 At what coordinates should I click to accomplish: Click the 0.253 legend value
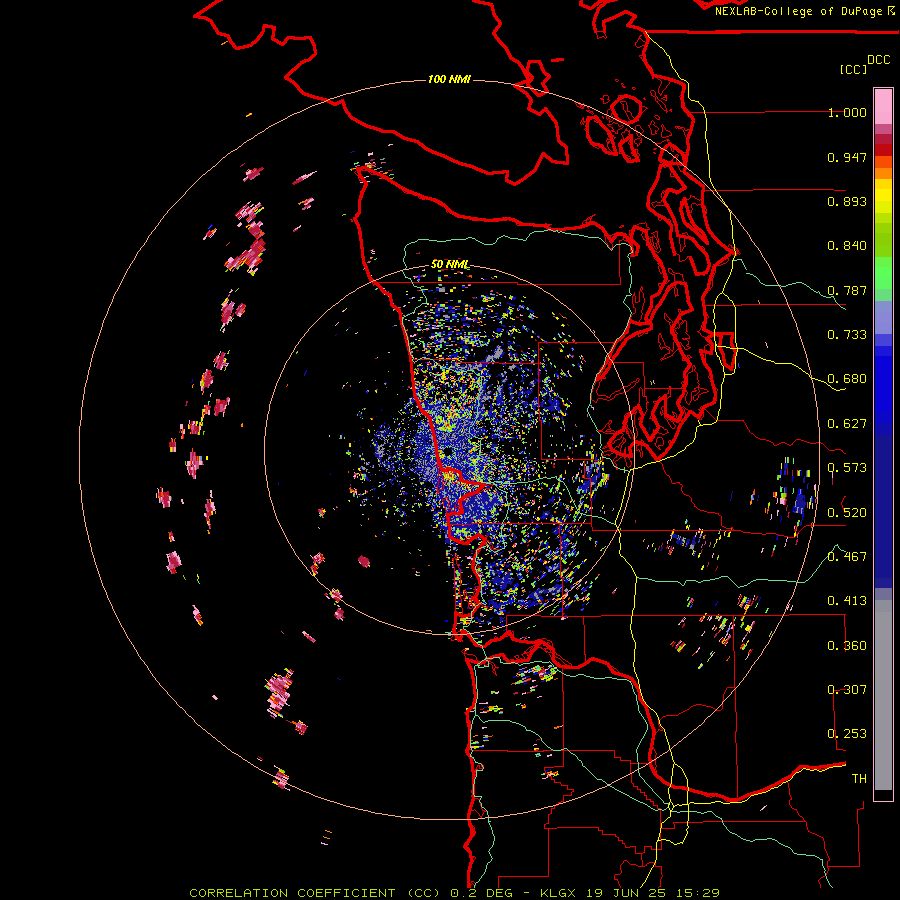847,734
